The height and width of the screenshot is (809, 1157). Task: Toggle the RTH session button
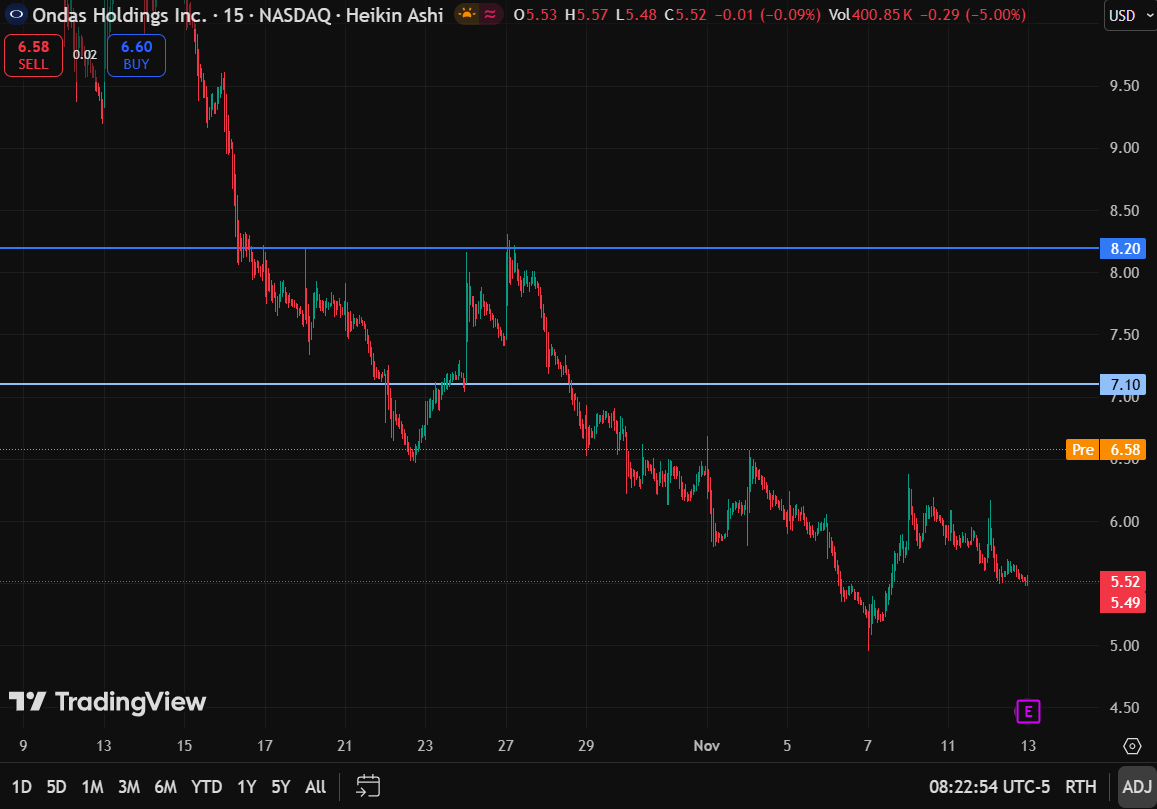1081,787
